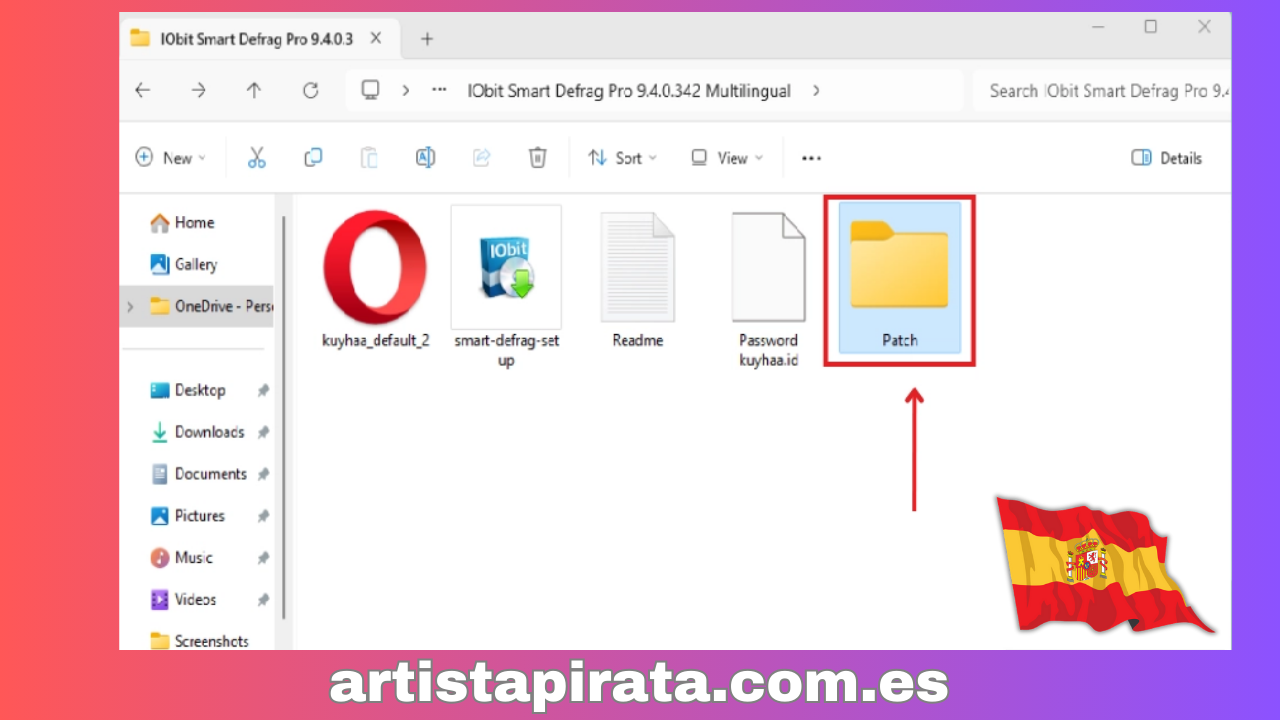Screen dimensions: 1280x720
Task: Go forward with the right arrow
Action: [x=198, y=90]
